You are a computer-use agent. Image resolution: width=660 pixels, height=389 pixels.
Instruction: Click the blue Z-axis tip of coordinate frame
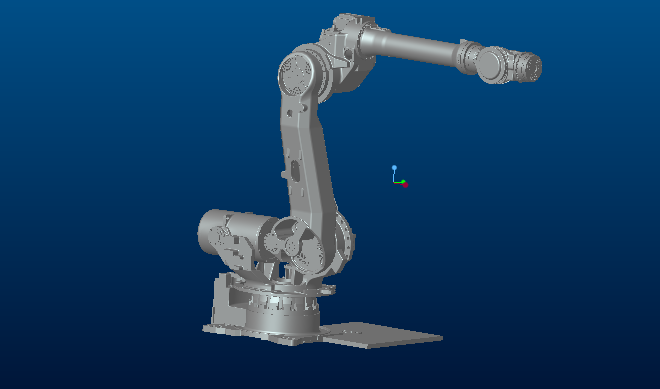394,168
